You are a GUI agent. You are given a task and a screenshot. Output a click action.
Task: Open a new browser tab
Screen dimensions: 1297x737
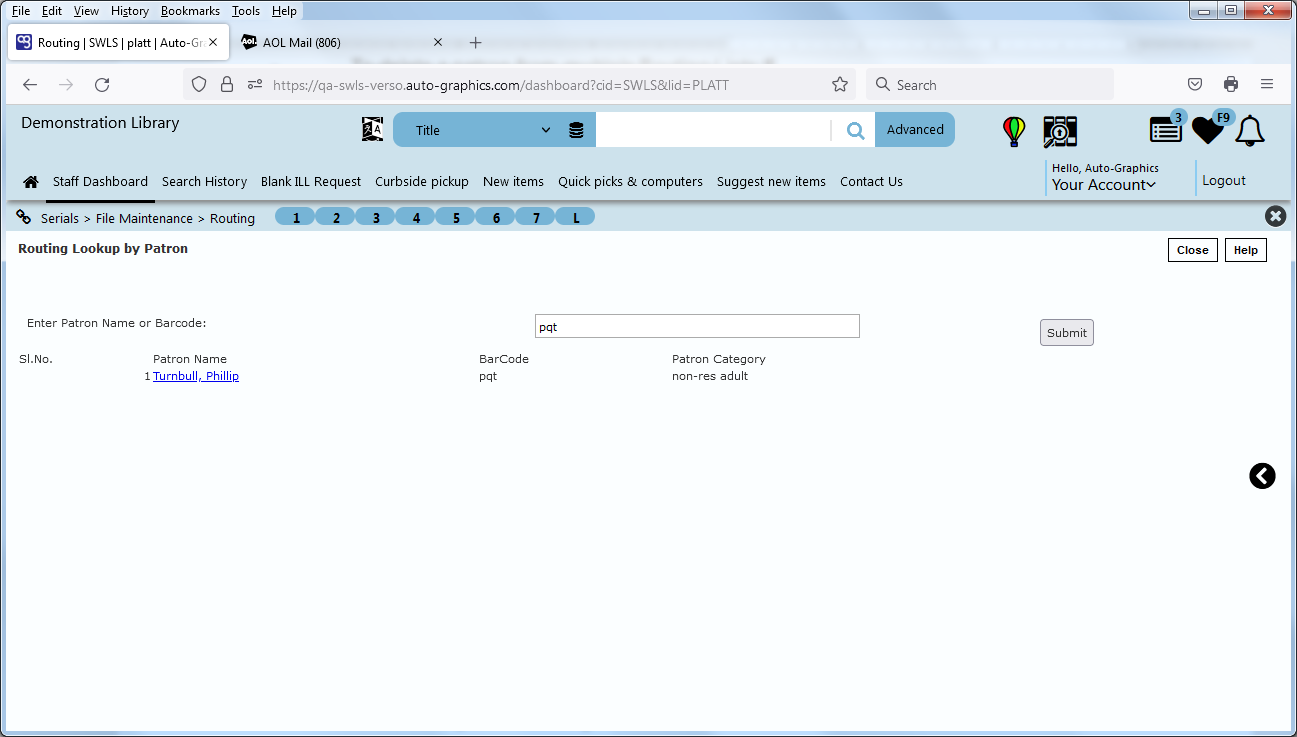(476, 43)
